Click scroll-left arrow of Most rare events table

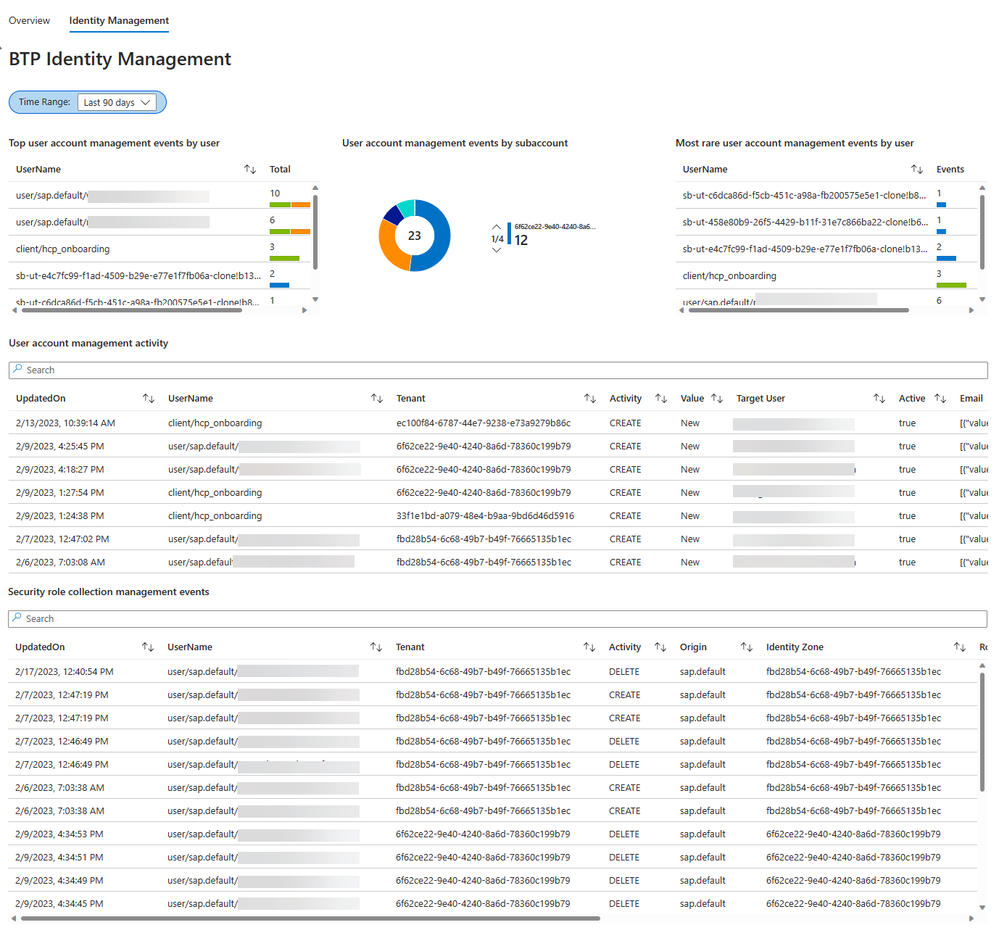pos(682,310)
